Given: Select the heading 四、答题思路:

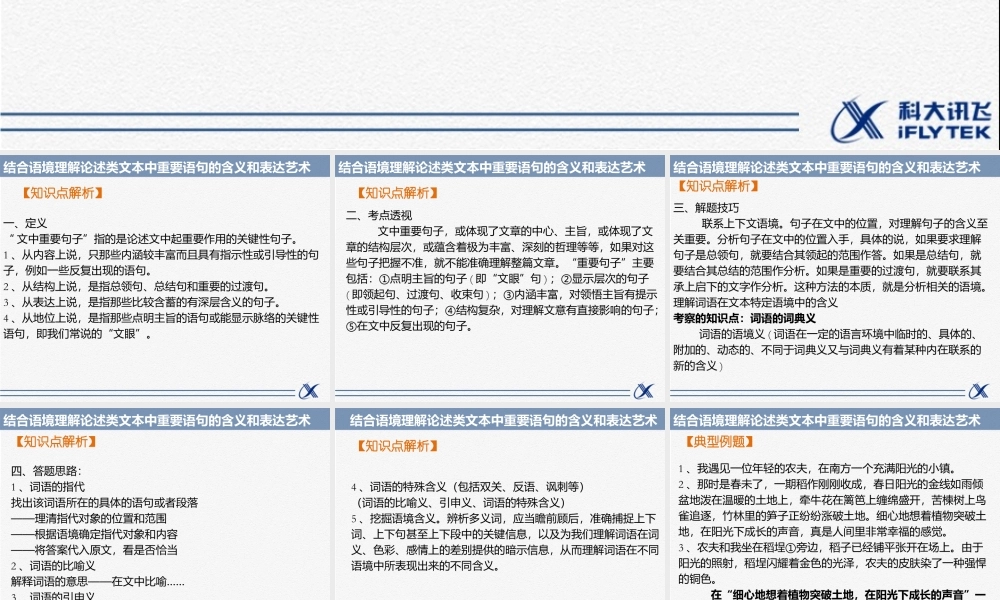Looking at the screenshot, I should pos(46,471).
